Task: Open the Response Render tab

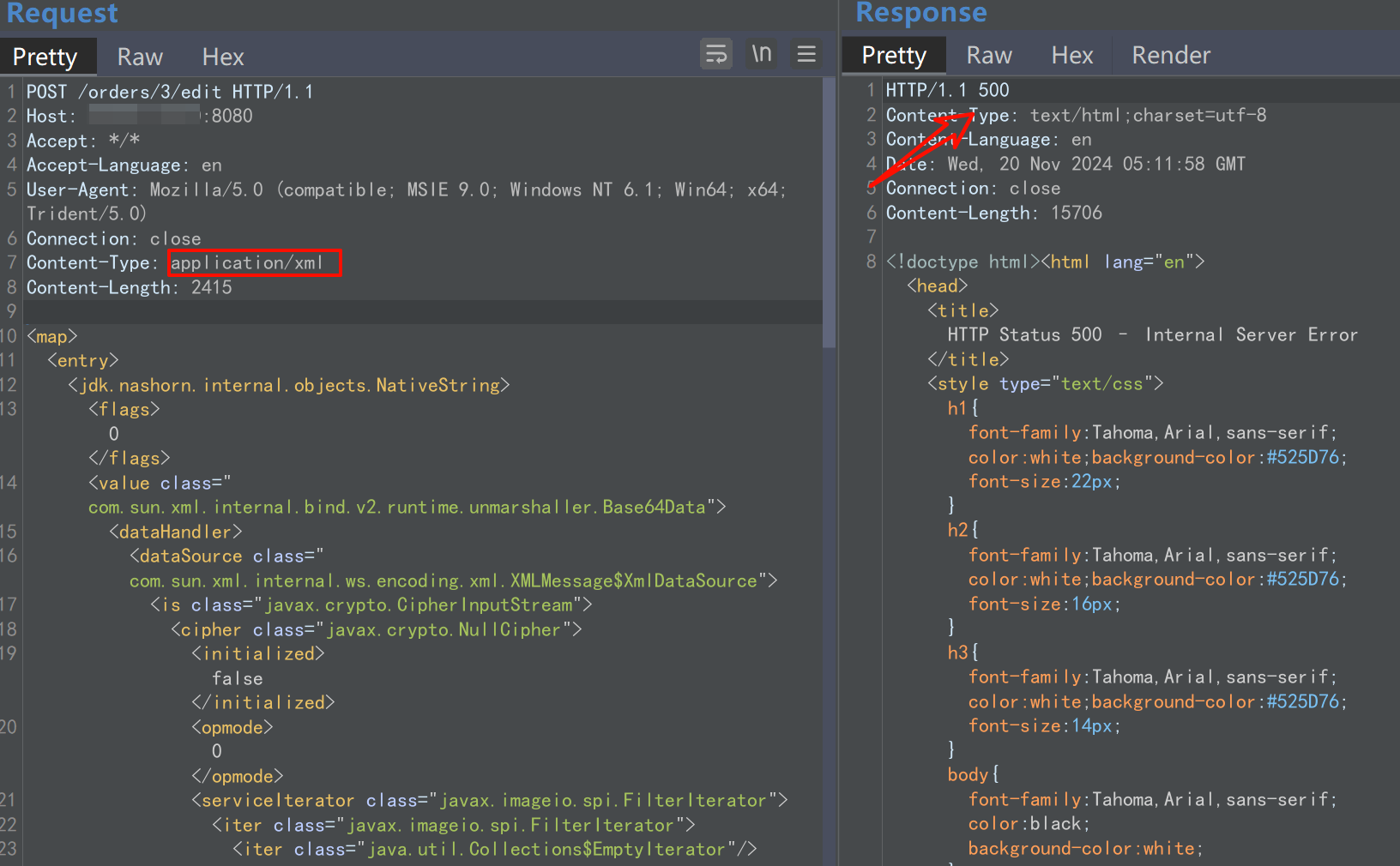Action: point(1171,55)
